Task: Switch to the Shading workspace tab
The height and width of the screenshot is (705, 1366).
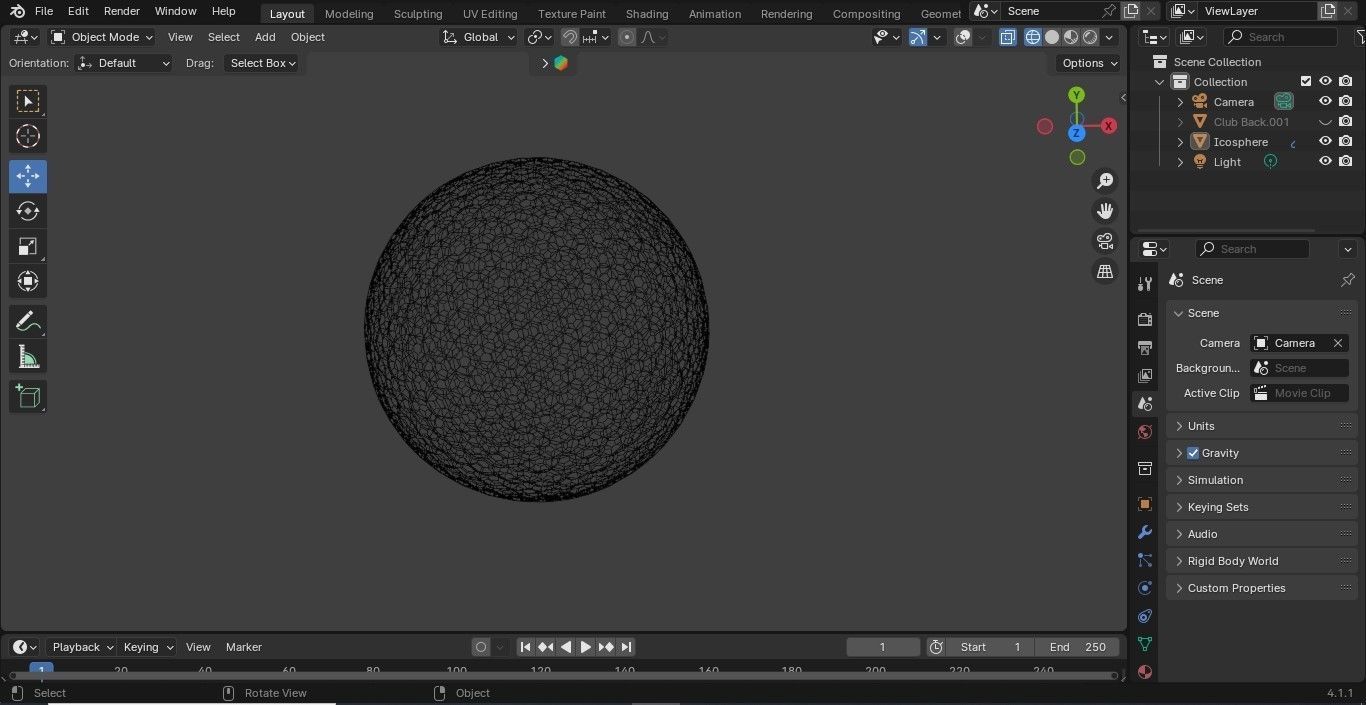Action: 647,14
